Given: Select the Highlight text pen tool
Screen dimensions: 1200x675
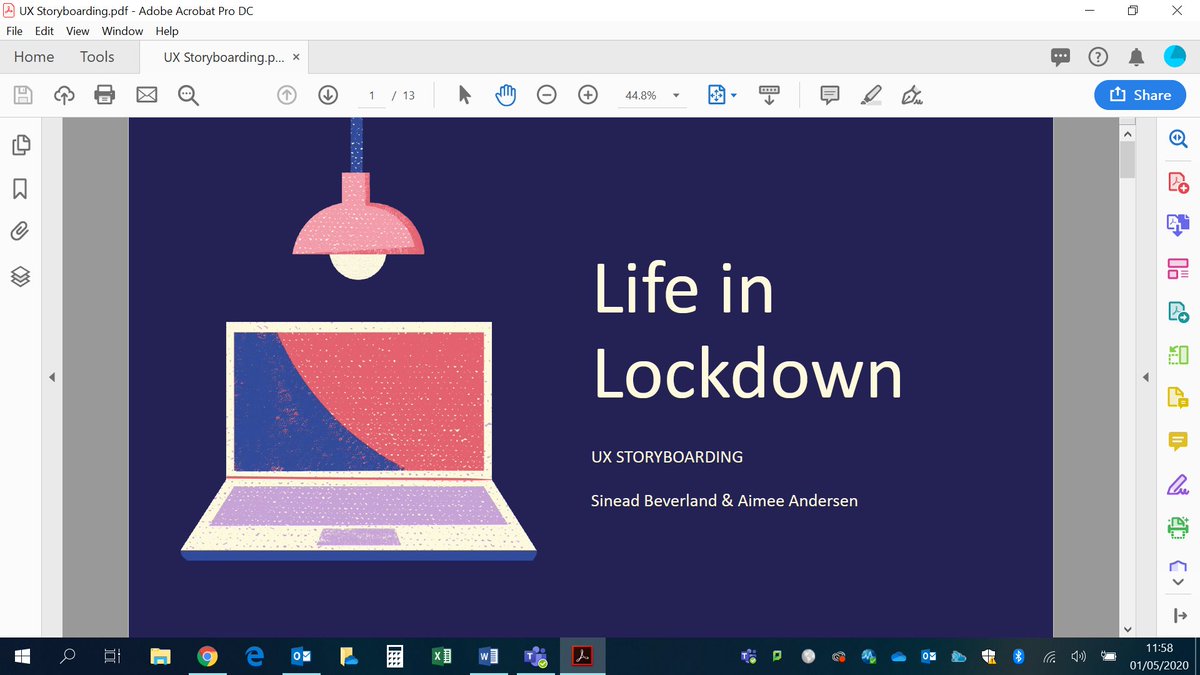Looking at the screenshot, I should [871, 95].
